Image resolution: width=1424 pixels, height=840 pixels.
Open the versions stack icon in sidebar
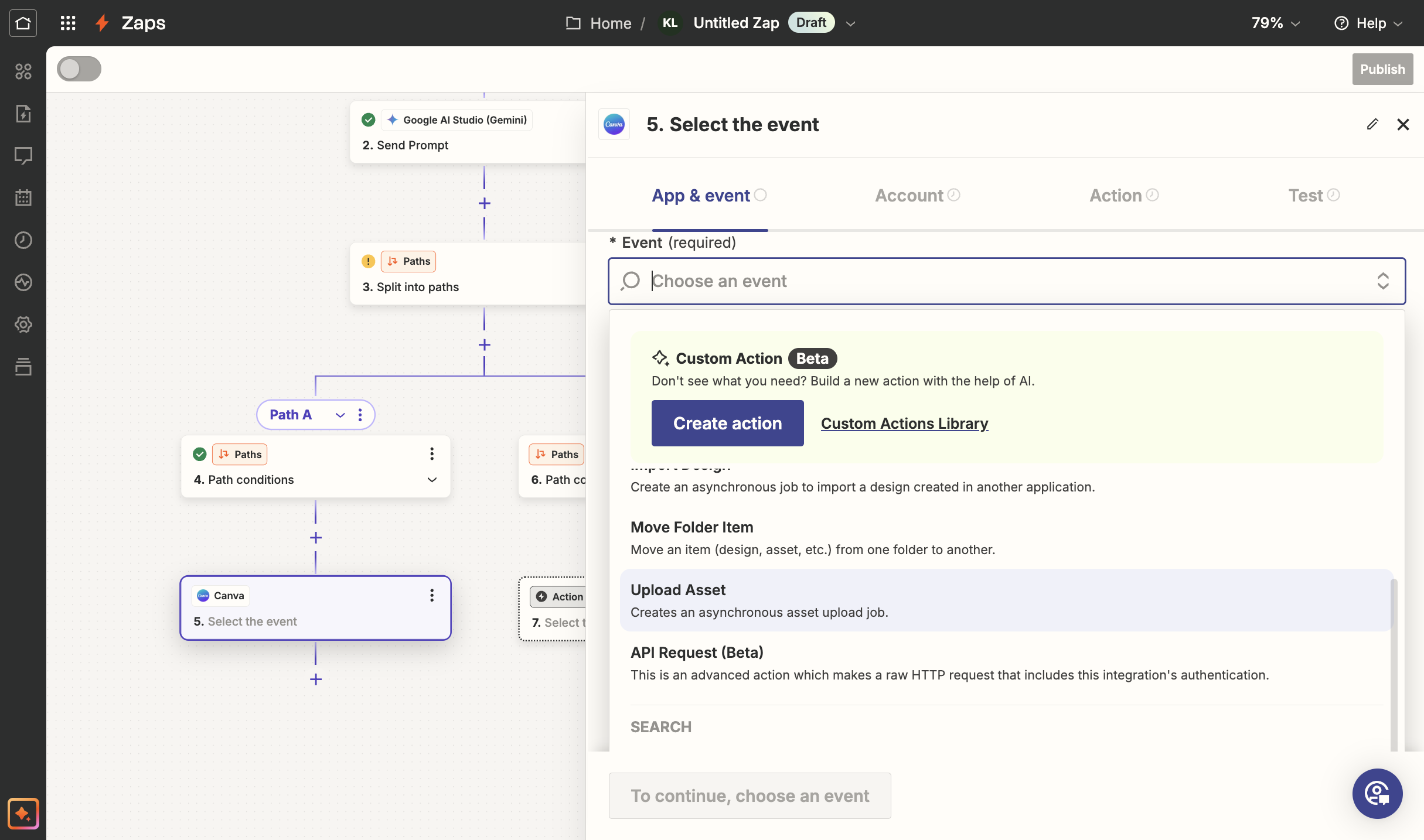(x=23, y=367)
